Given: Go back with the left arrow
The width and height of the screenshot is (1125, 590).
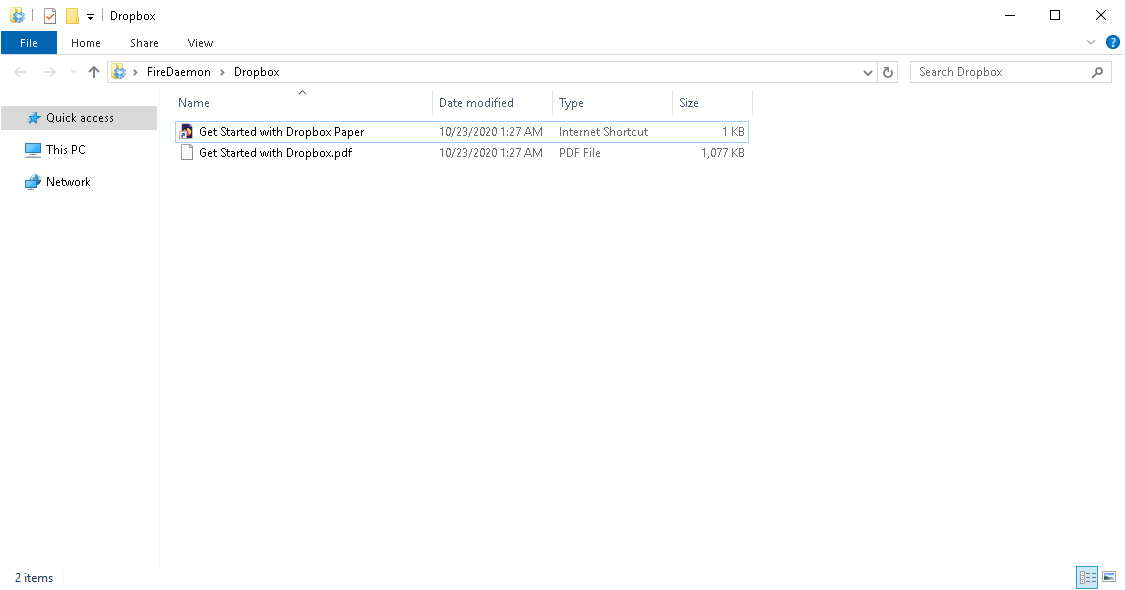Looking at the screenshot, I should (21, 72).
